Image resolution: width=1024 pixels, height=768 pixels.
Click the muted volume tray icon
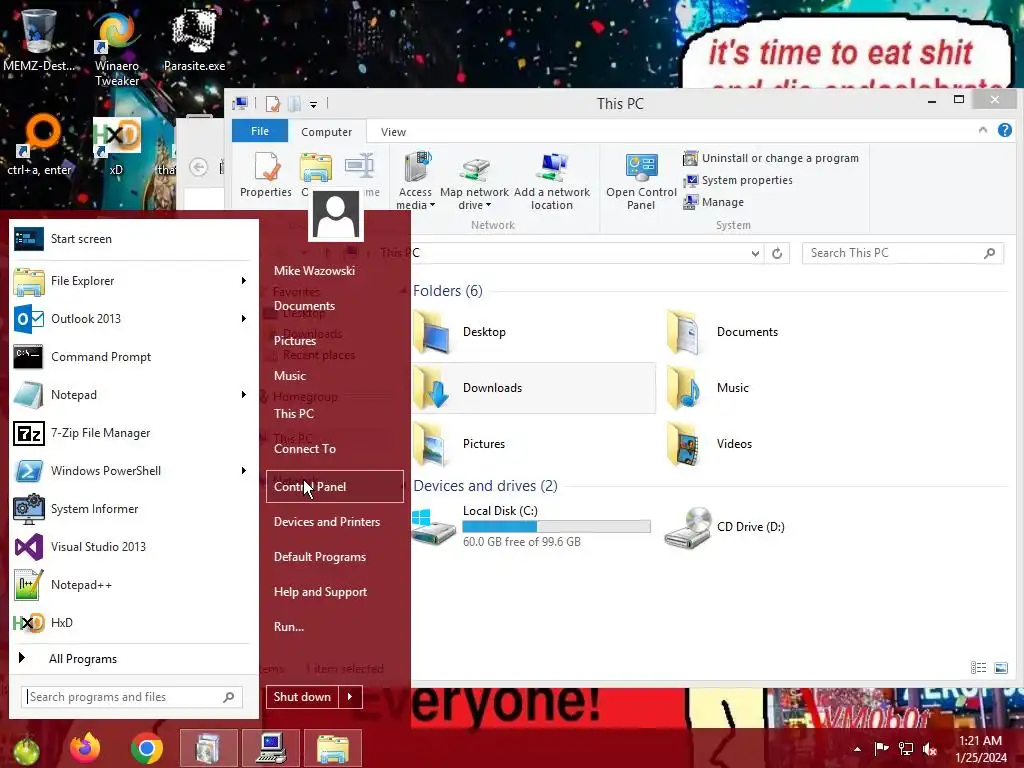pos(929,748)
